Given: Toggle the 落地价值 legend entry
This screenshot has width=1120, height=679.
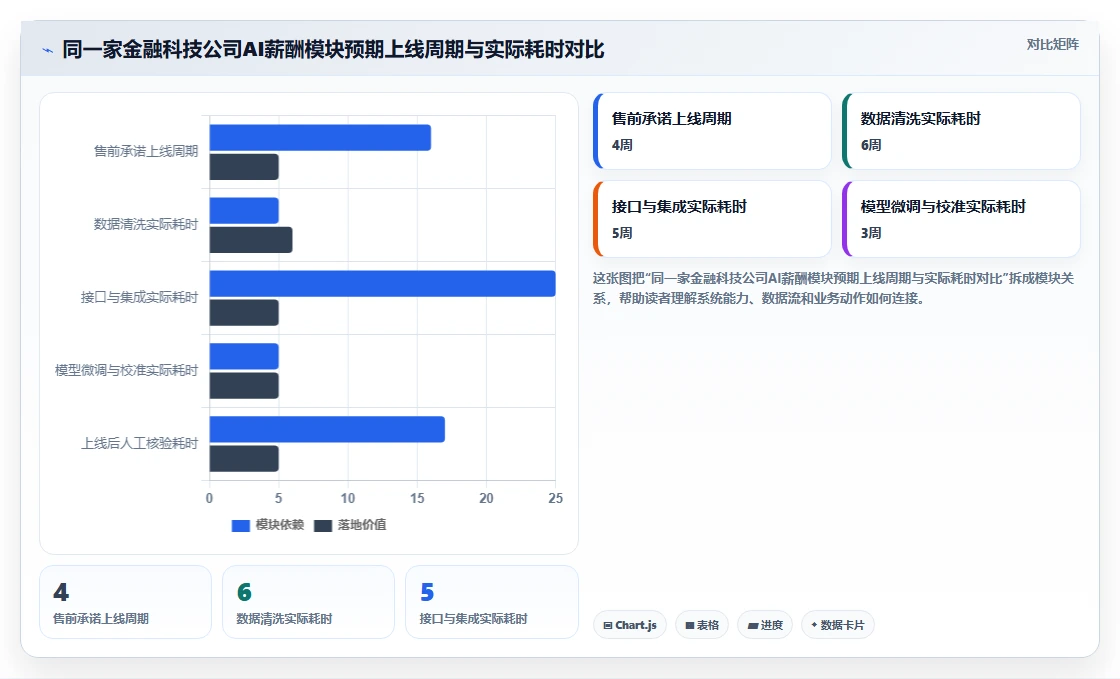Looking at the screenshot, I should pos(350,525).
